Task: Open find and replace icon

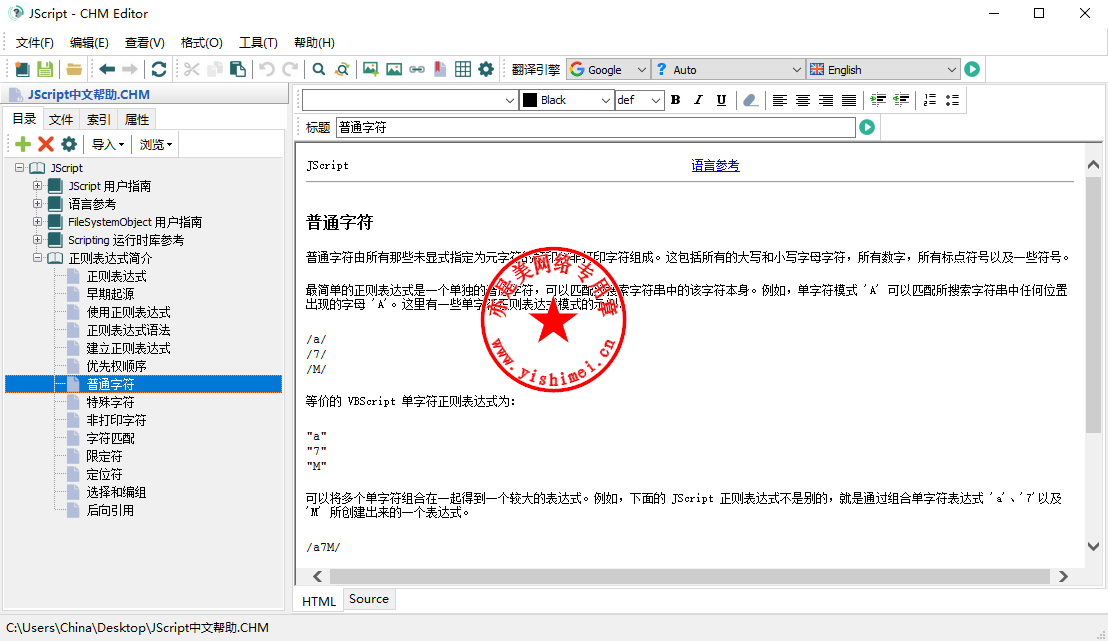Action: pyautogui.click(x=342, y=69)
